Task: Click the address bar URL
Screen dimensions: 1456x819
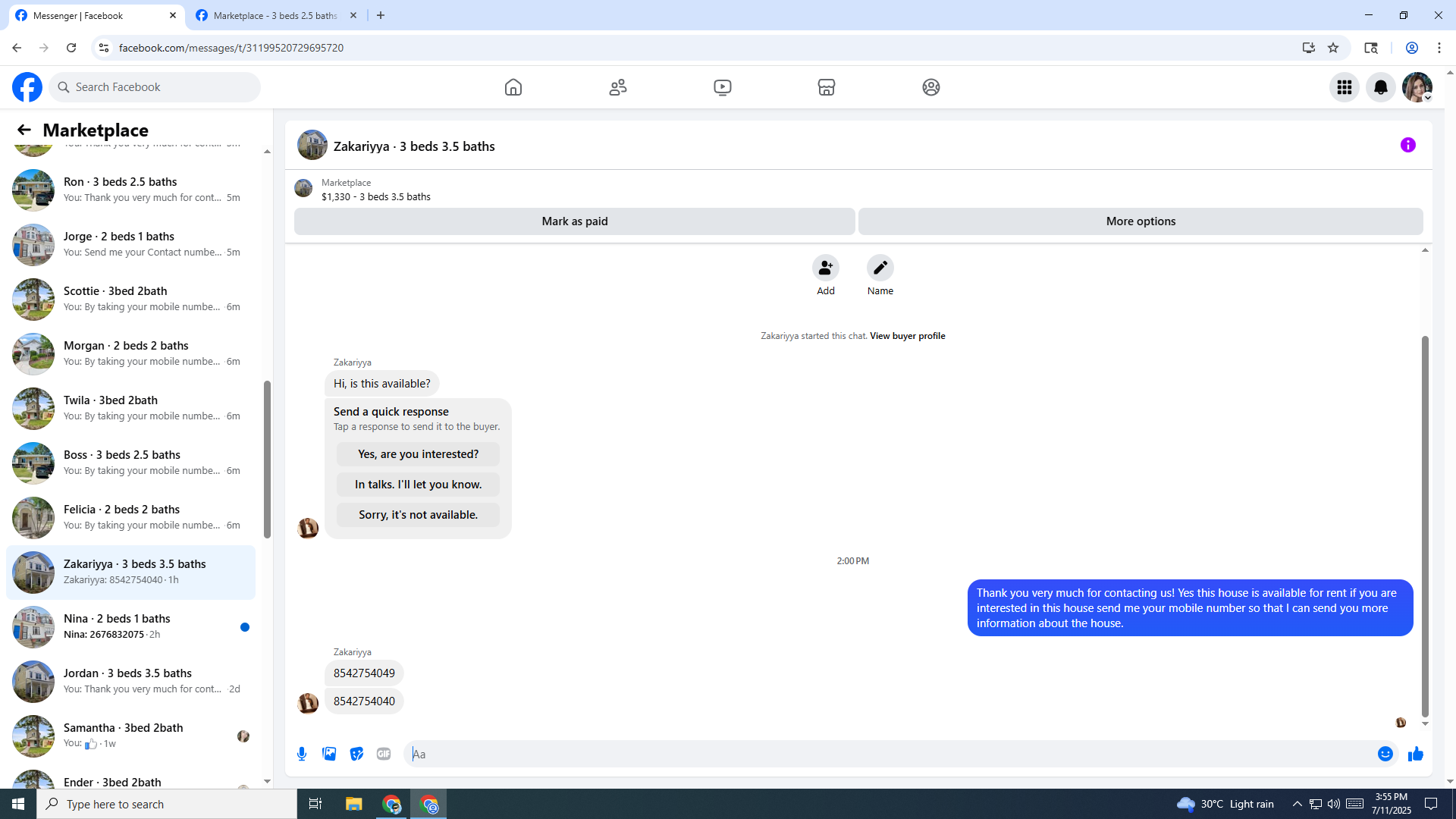Action: coord(231,48)
